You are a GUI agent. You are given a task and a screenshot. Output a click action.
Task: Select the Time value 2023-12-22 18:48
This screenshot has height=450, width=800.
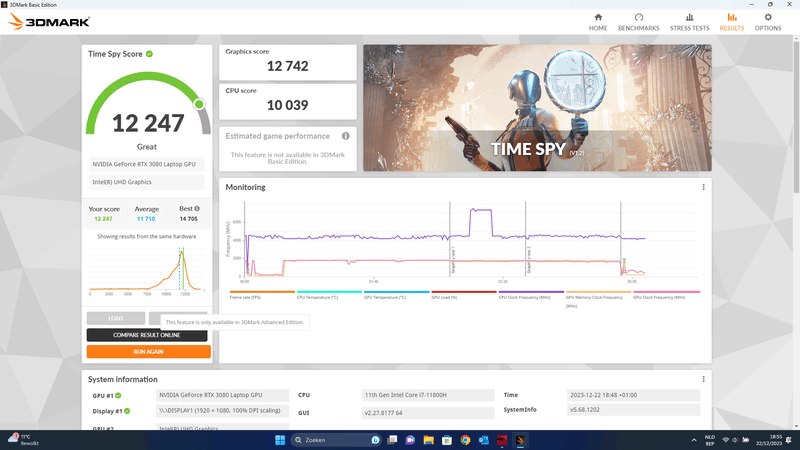pos(633,395)
